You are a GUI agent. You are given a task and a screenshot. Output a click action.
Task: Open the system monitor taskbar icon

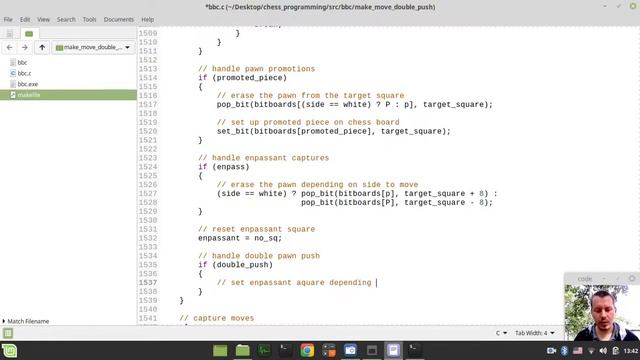pos(264,351)
